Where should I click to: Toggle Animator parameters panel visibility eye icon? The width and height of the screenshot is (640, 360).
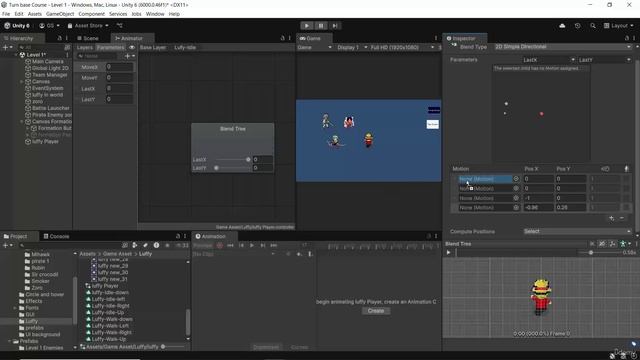(x=132, y=47)
